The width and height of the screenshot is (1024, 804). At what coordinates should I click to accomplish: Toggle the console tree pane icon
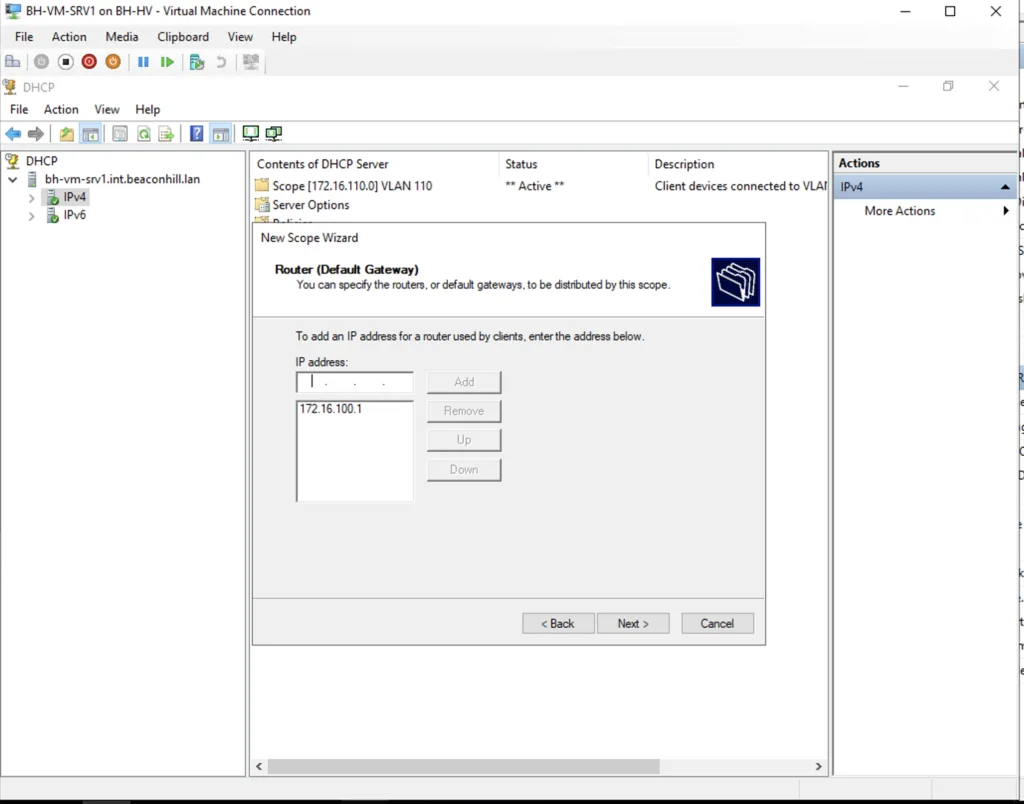click(90, 134)
